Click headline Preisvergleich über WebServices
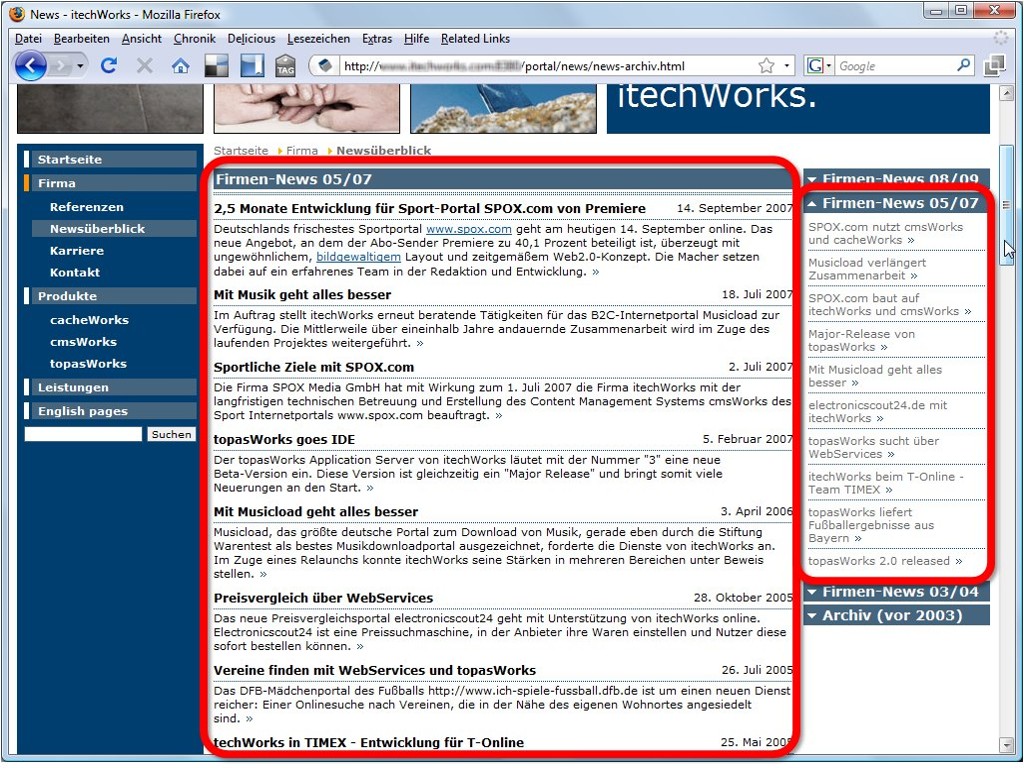The width and height of the screenshot is (1024, 768). pos(323,598)
